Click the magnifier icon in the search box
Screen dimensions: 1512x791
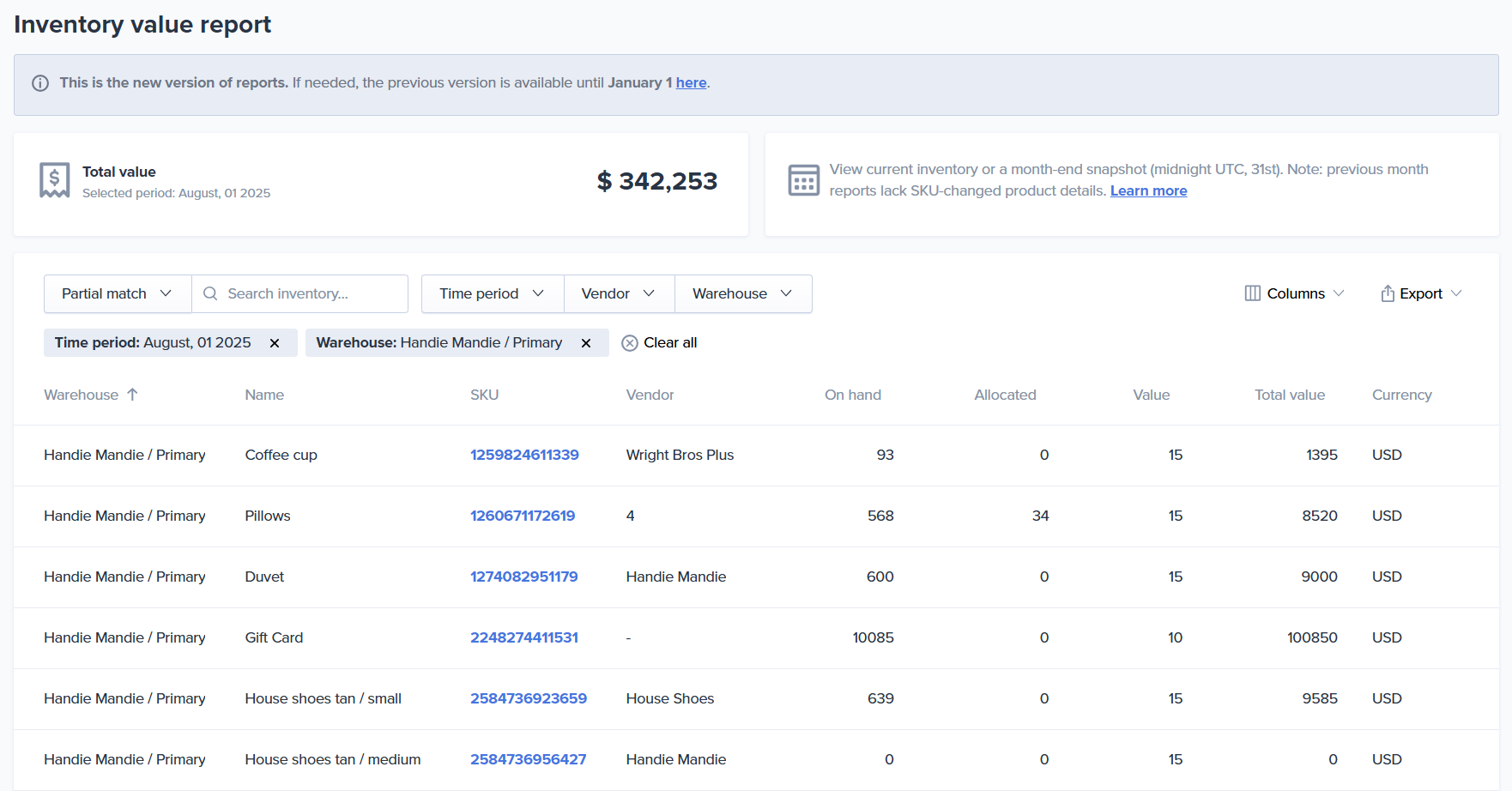(210, 293)
